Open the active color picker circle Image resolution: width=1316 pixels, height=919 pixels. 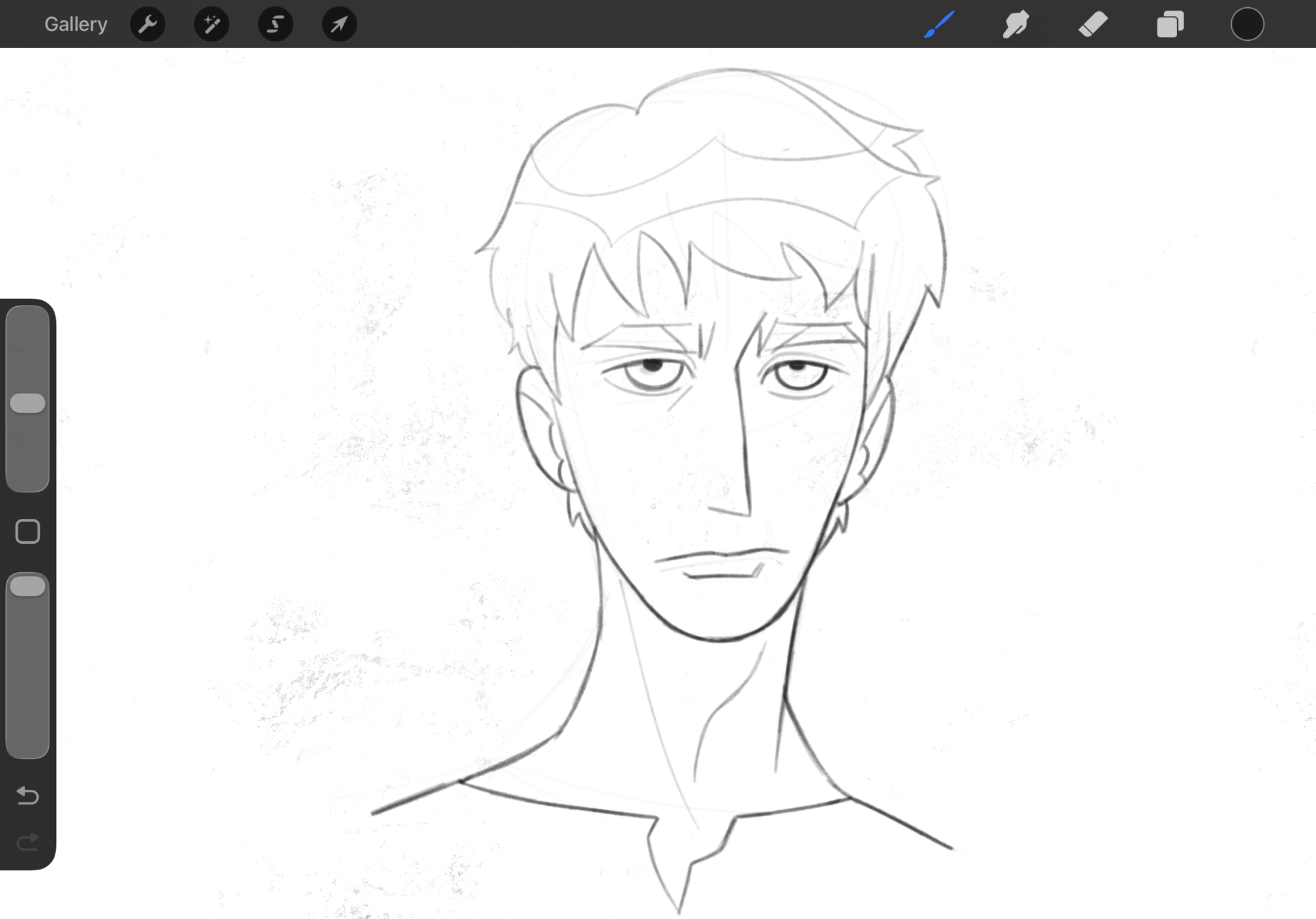coord(1247,24)
